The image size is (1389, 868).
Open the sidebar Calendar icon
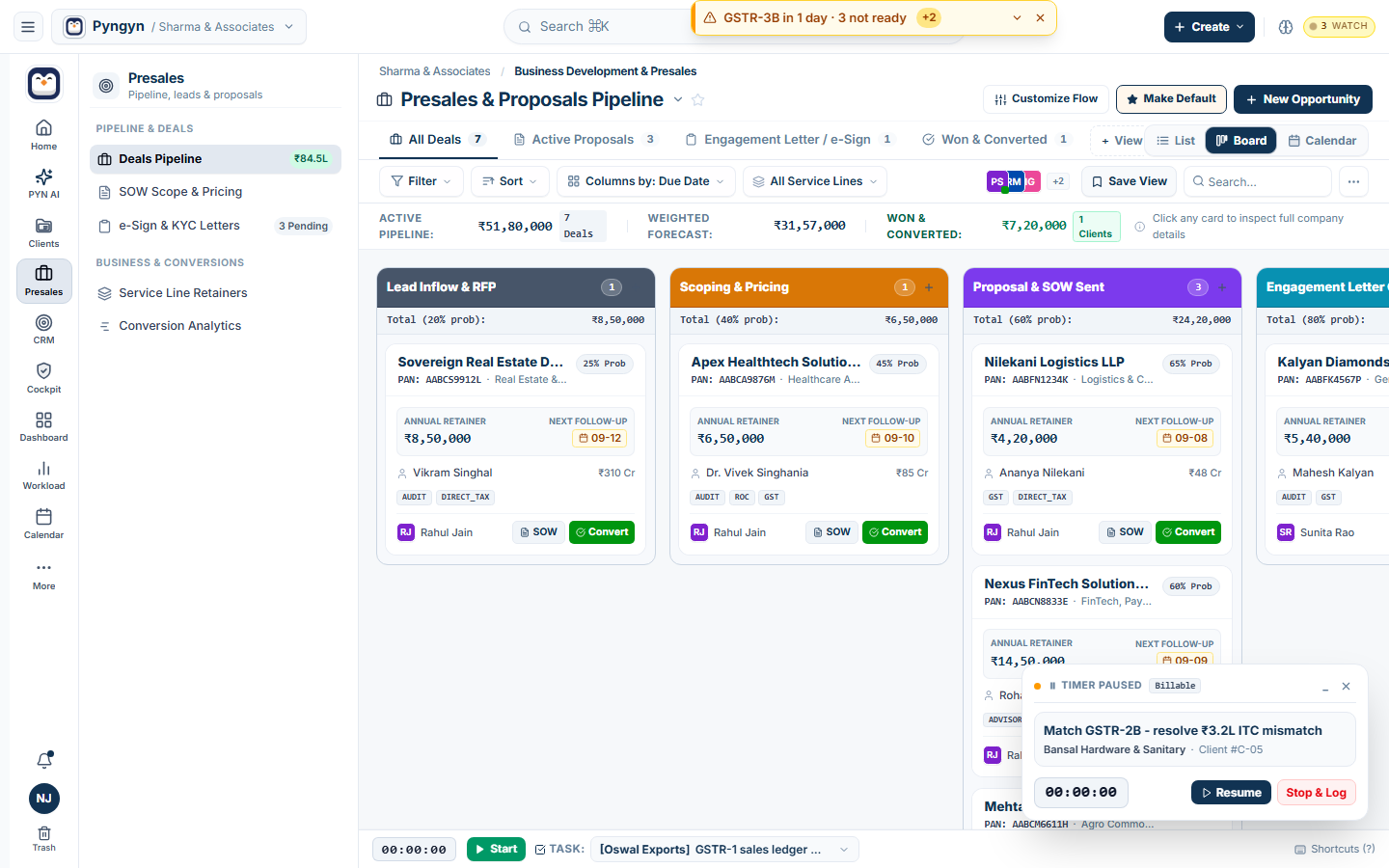pos(43,524)
